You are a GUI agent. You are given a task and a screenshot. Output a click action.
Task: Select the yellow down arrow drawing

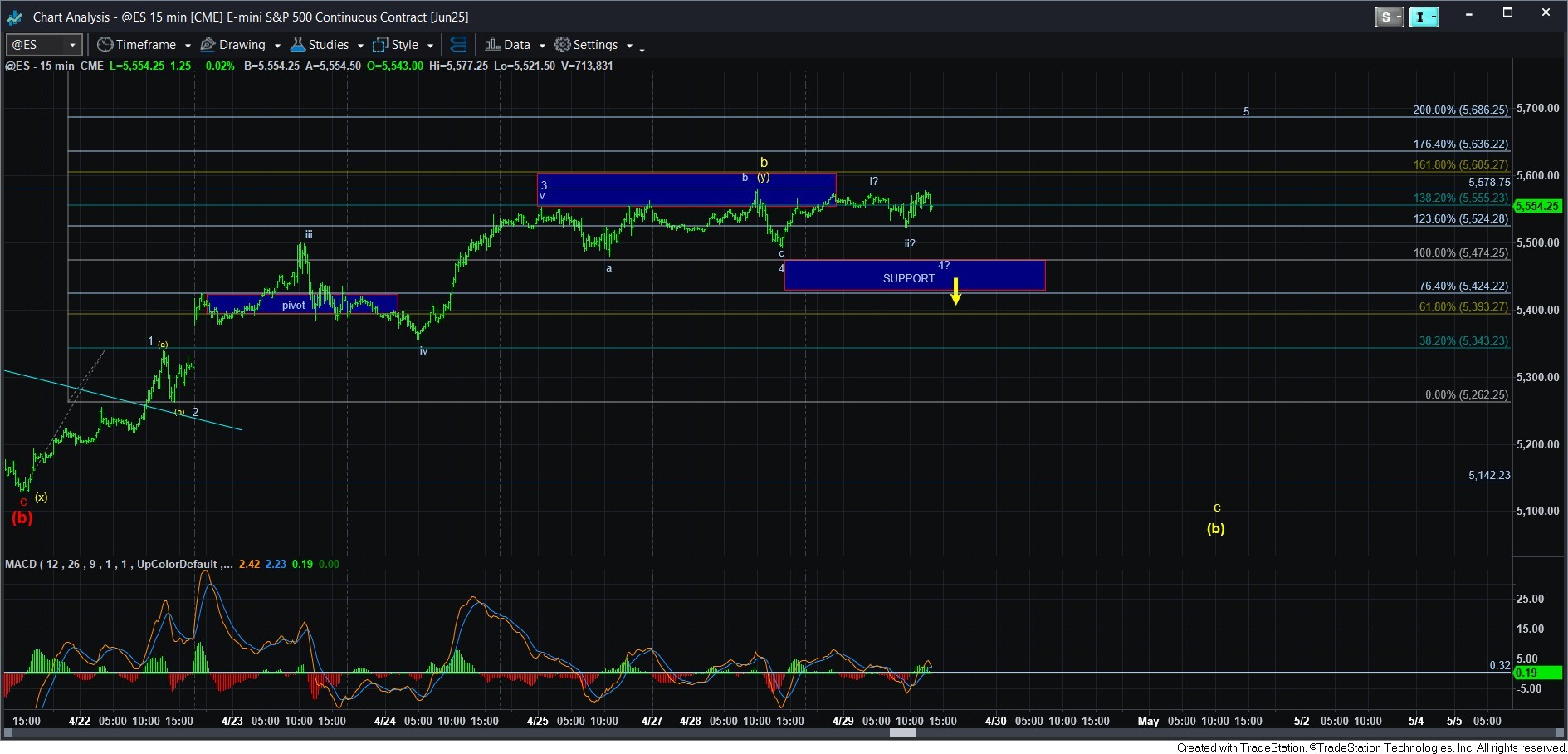click(956, 291)
